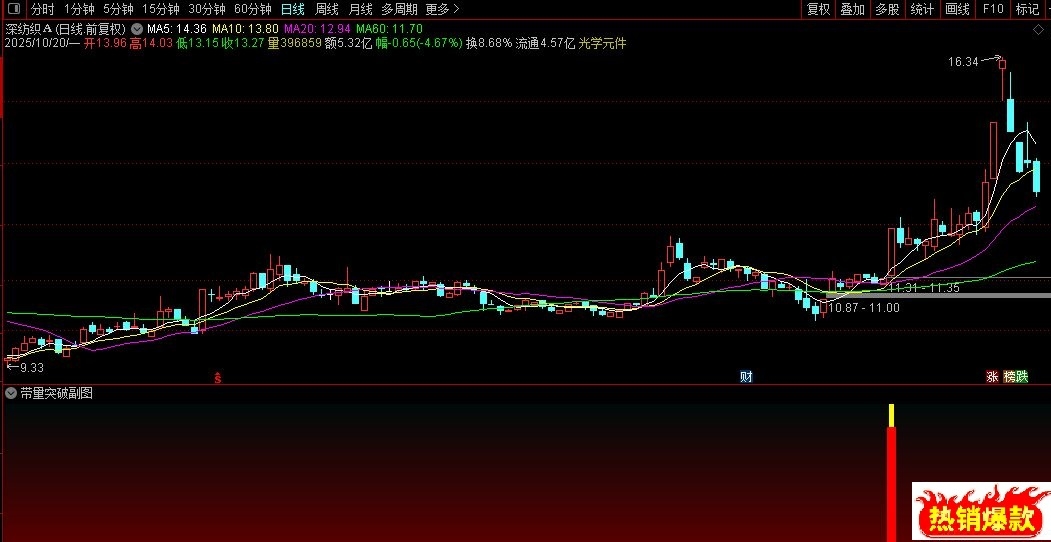Screen dimensions: 1051x542
Task: Click the 幅-0.65(-4.67%) change value
Action: point(419,43)
